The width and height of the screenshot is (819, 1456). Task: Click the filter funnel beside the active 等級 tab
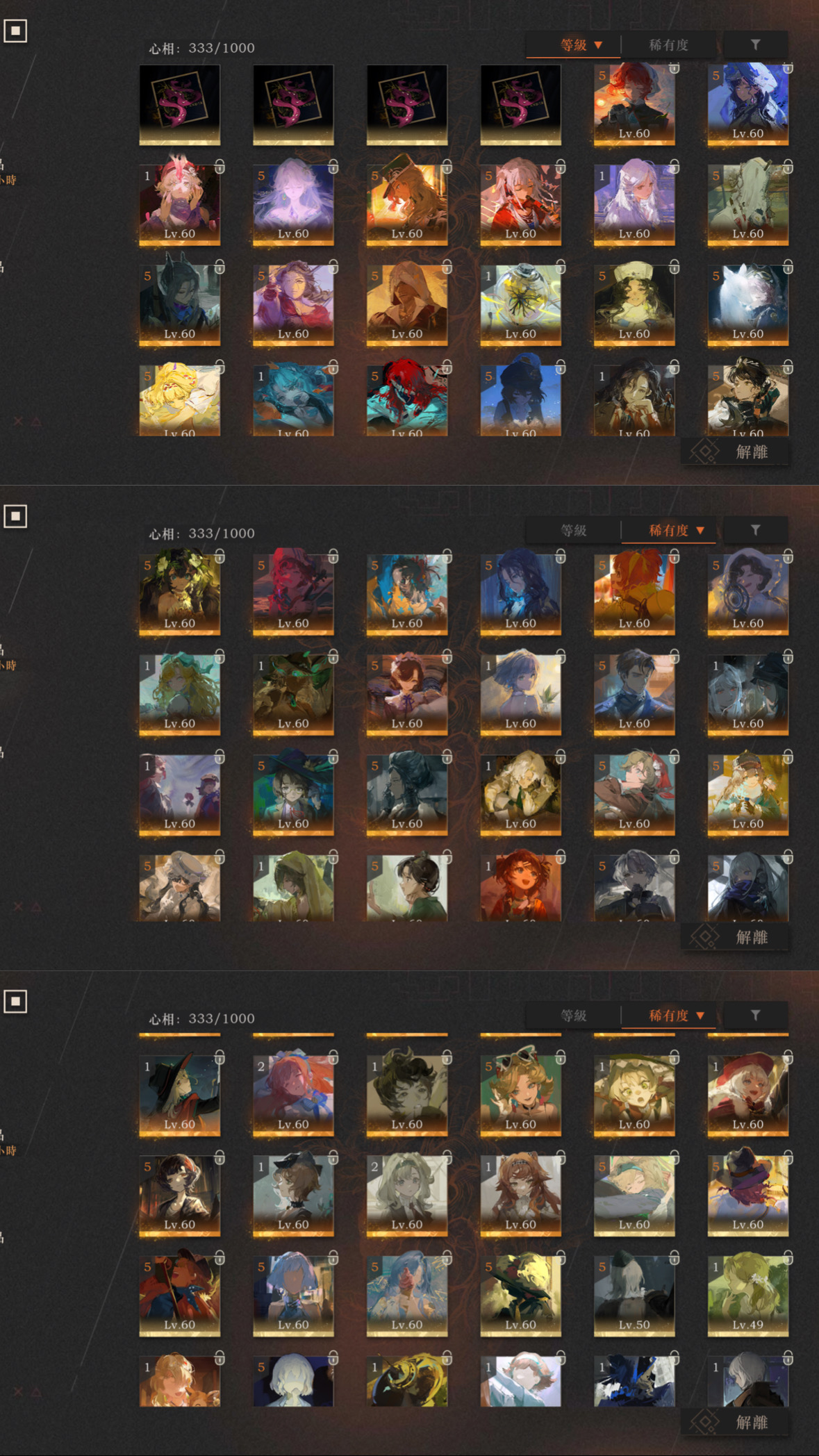tap(755, 44)
